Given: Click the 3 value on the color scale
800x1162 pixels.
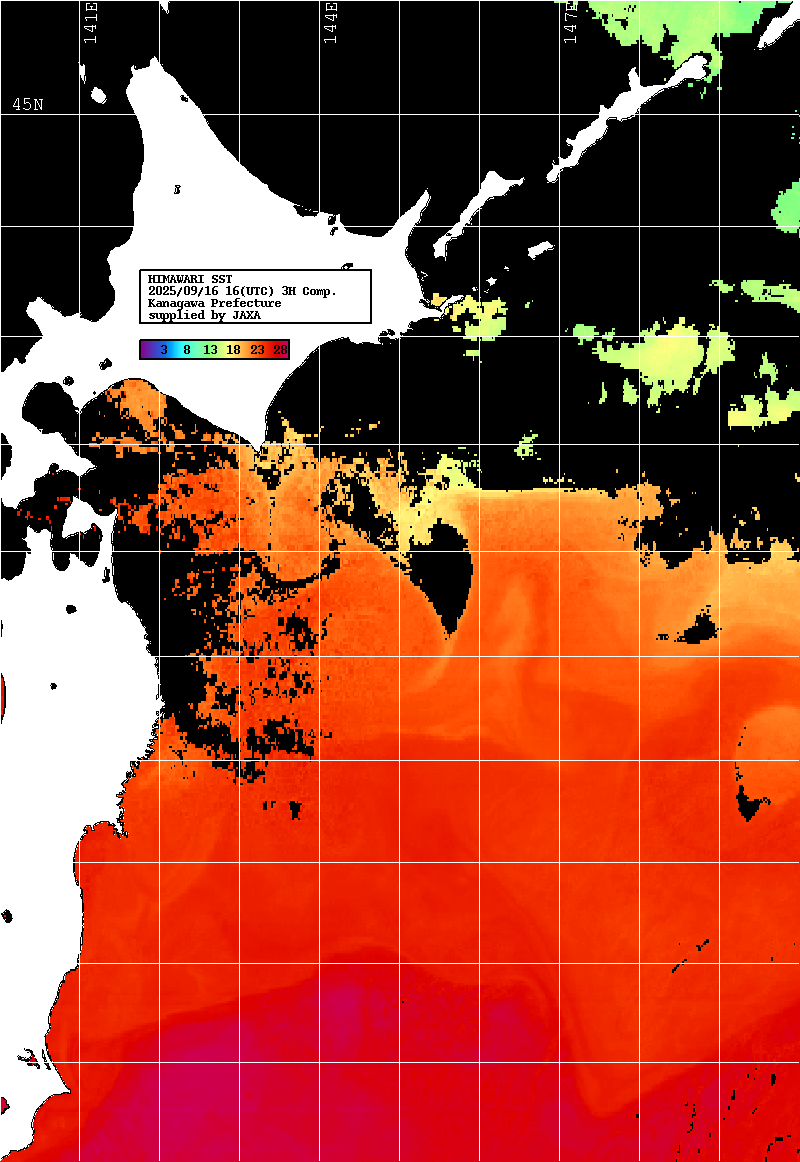Looking at the screenshot, I should pyautogui.click(x=163, y=350).
